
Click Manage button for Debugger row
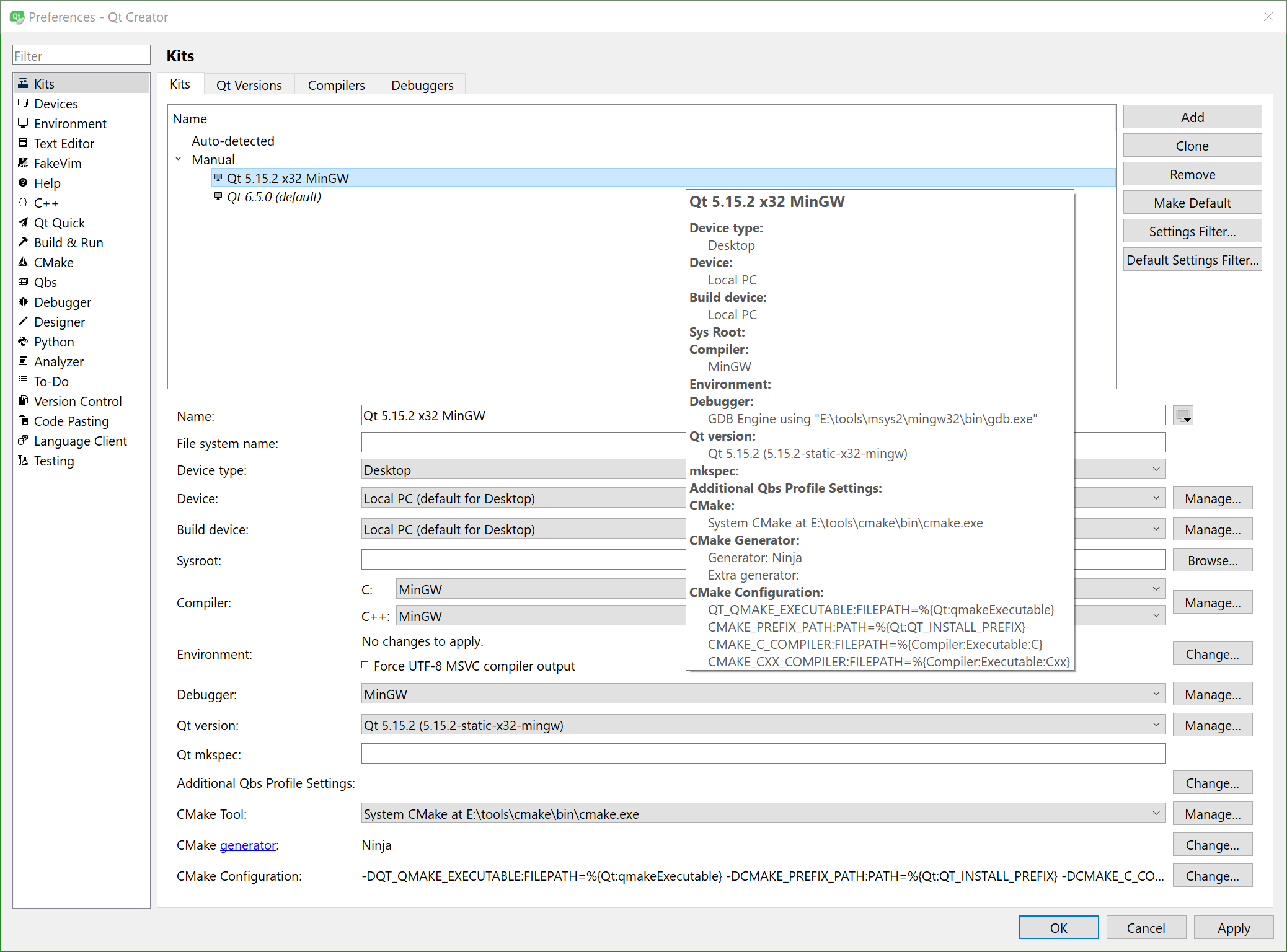(x=1212, y=694)
